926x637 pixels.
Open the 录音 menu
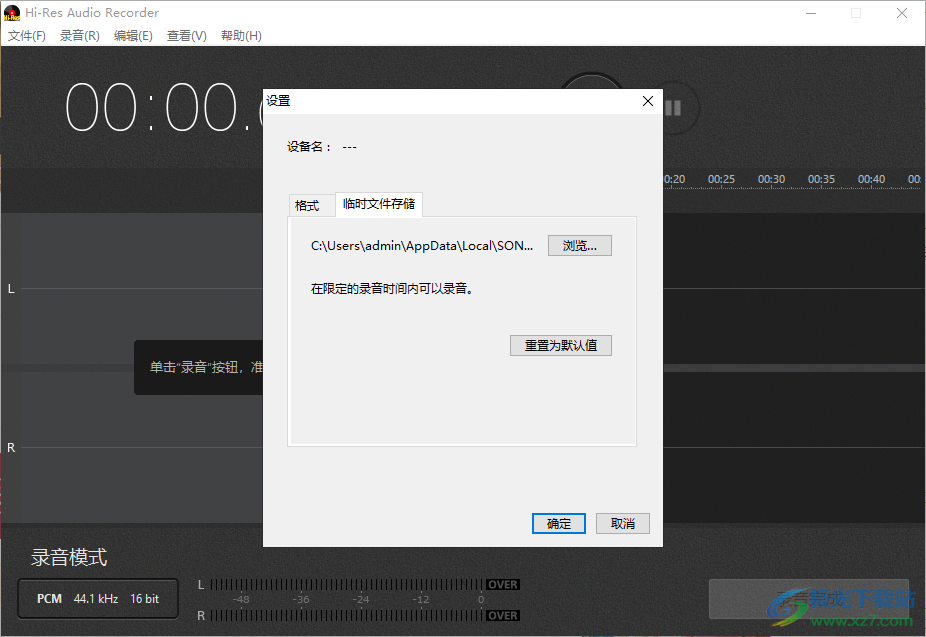tap(79, 35)
